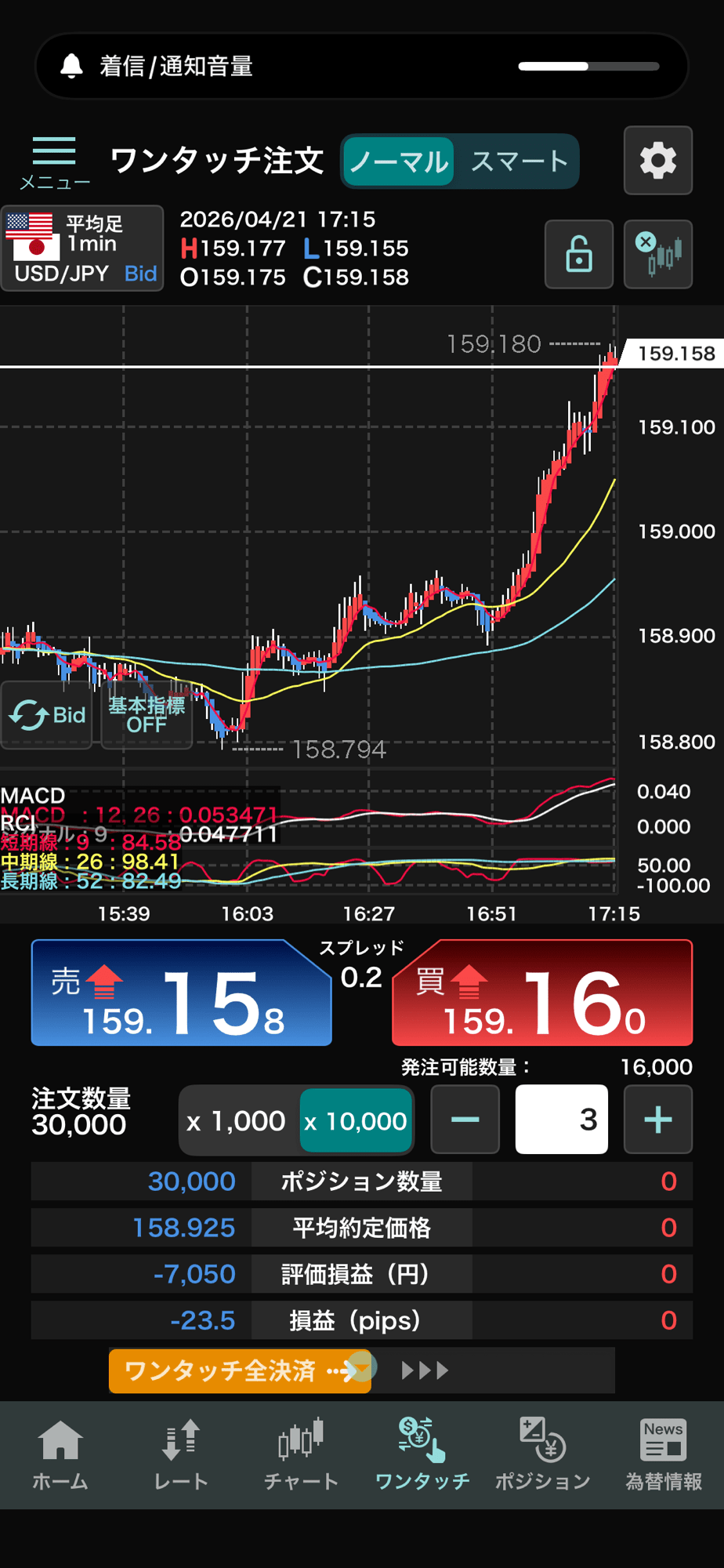The height and width of the screenshot is (1568, 724).
Task: Open the Chart (チャート) screen
Action: click(301, 1455)
